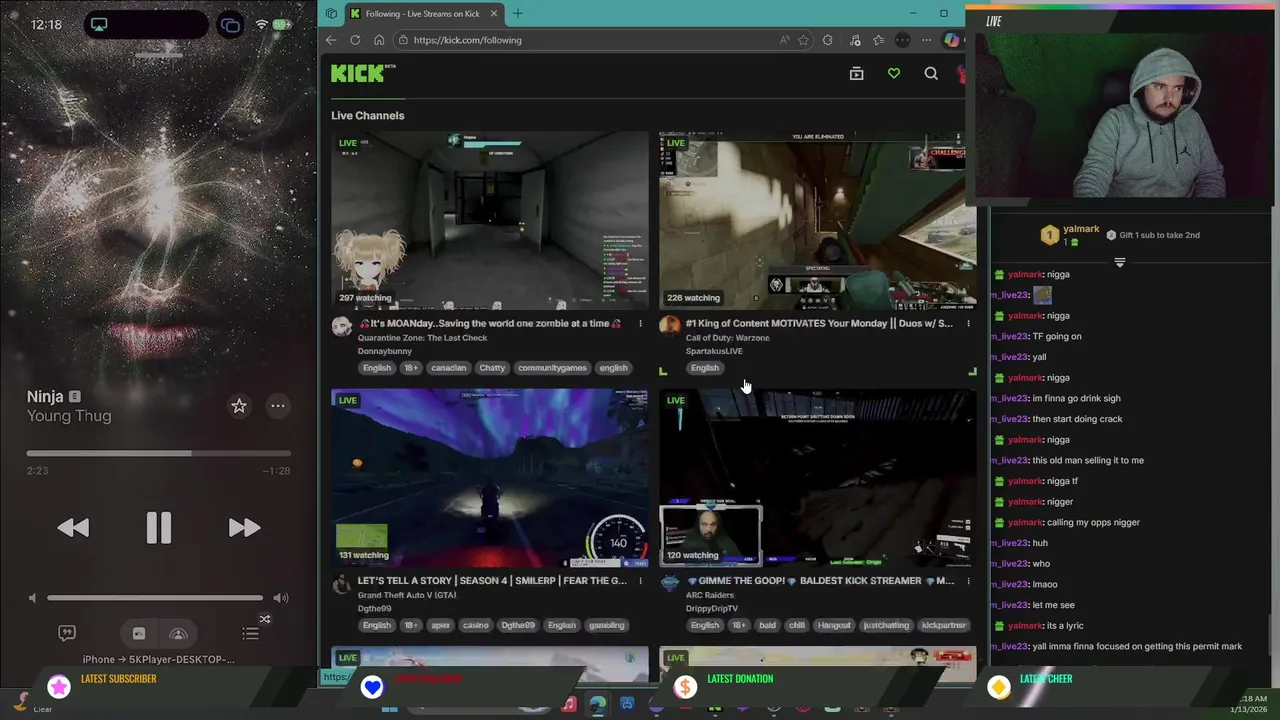Go back in the browser
1280x720 pixels.
331,40
